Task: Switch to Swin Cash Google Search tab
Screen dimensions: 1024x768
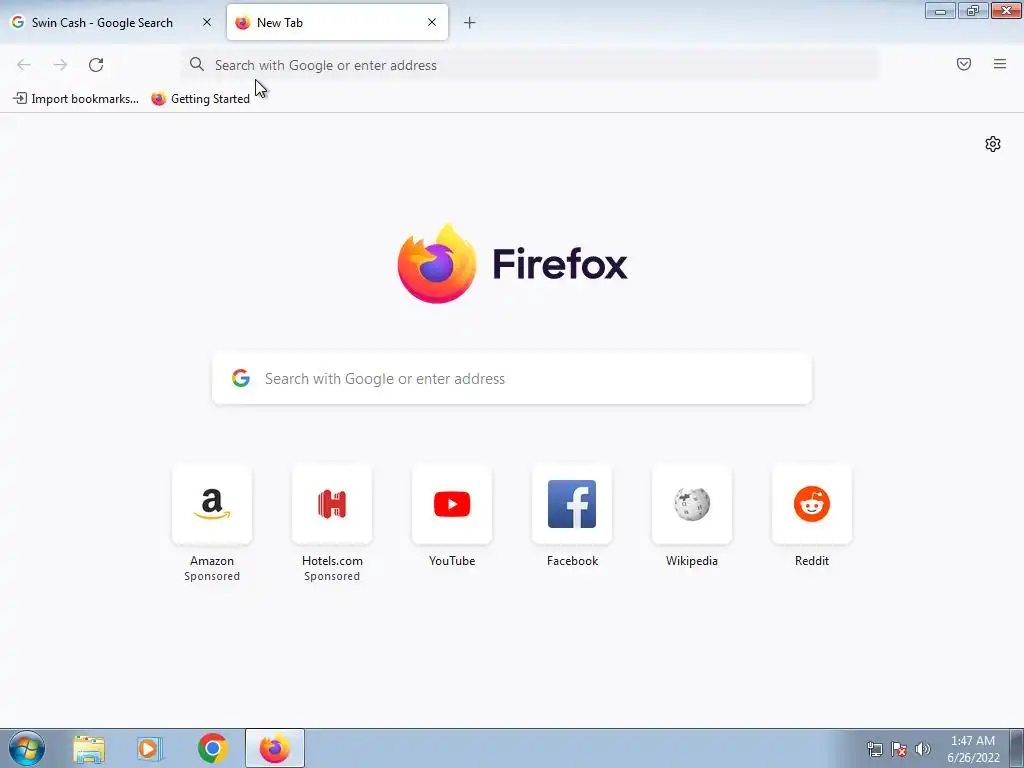Action: click(x=111, y=22)
